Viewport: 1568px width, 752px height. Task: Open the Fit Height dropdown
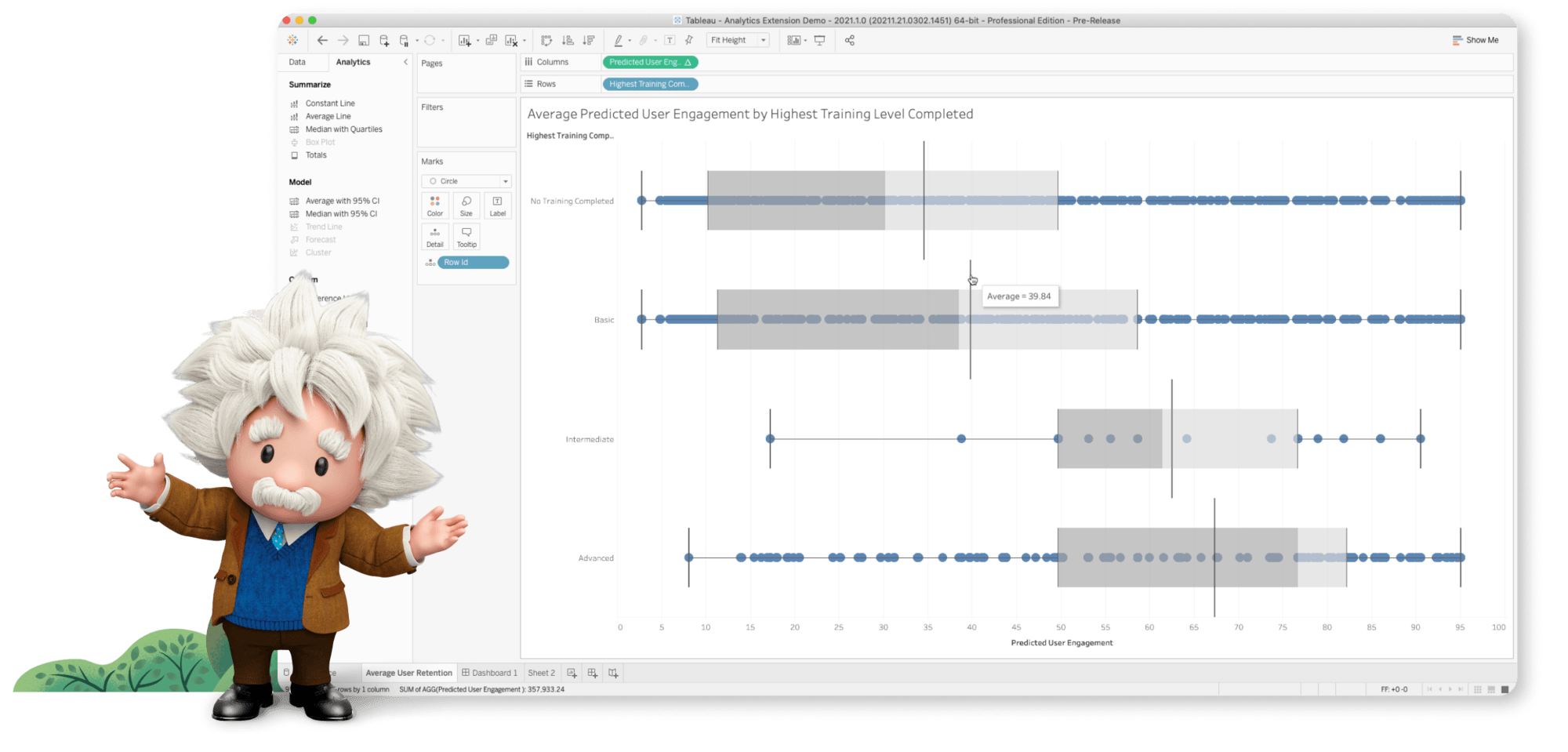pyautogui.click(x=738, y=40)
